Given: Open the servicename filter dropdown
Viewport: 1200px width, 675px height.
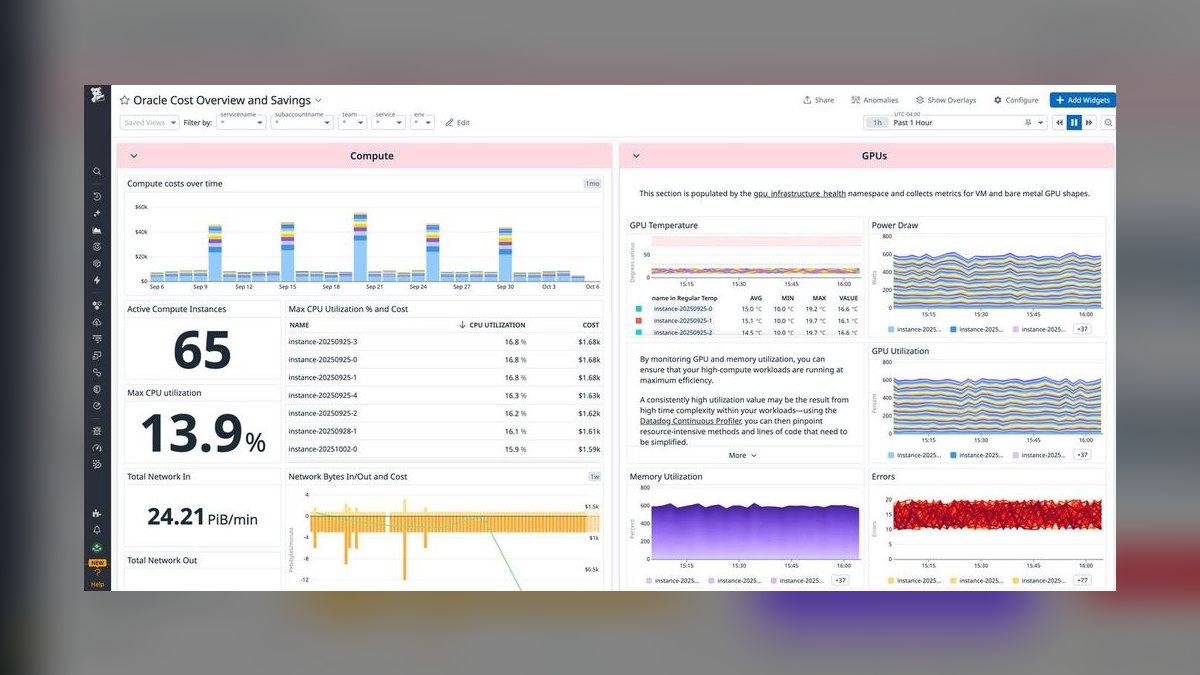Looking at the screenshot, I should click(x=241, y=123).
